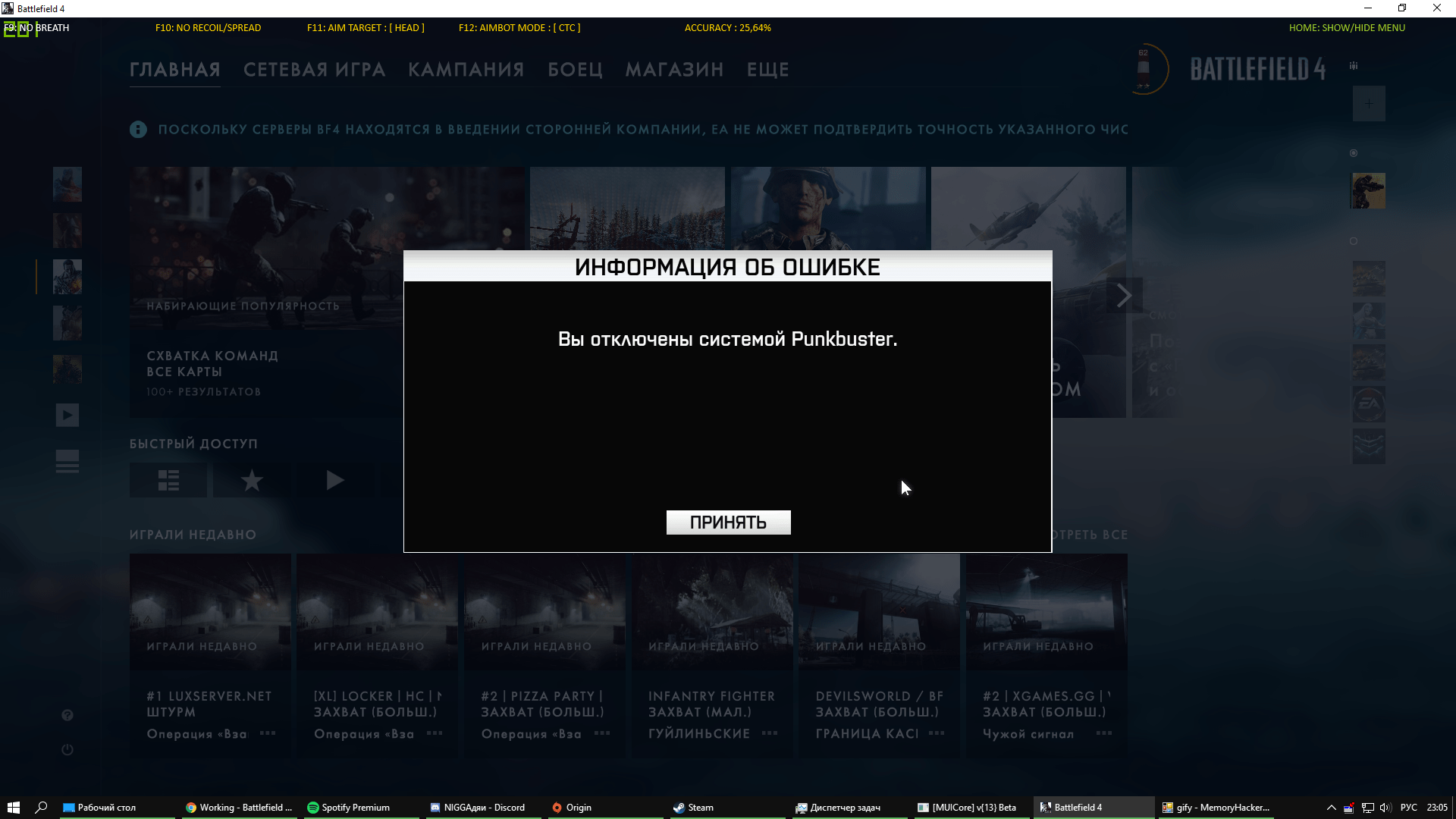Open server browser grid icon in quick access
Viewport: 1456px width, 819px height.
pyautogui.click(x=168, y=480)
